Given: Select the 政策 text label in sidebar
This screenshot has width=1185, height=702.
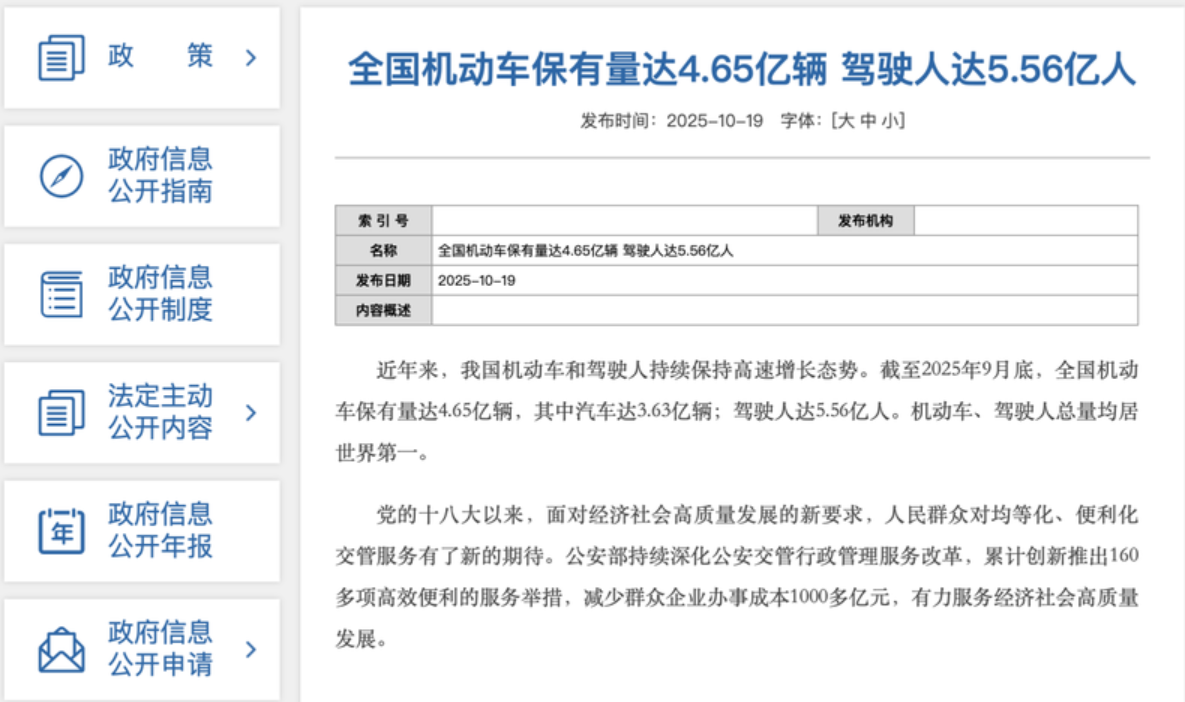Looking at the screenshot, I should coord(160,56).
